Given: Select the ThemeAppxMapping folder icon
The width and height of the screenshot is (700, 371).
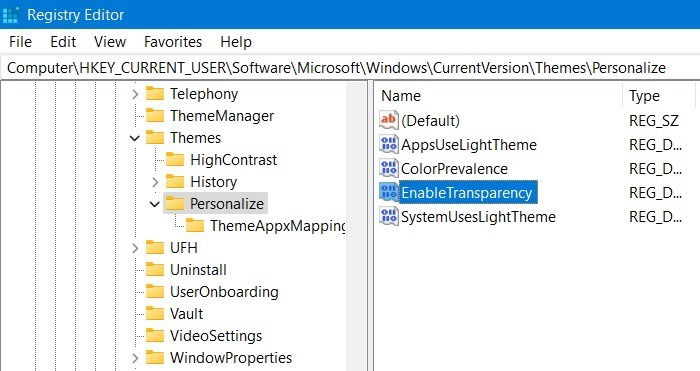Looking at the screenshot, I should point(195,225).
